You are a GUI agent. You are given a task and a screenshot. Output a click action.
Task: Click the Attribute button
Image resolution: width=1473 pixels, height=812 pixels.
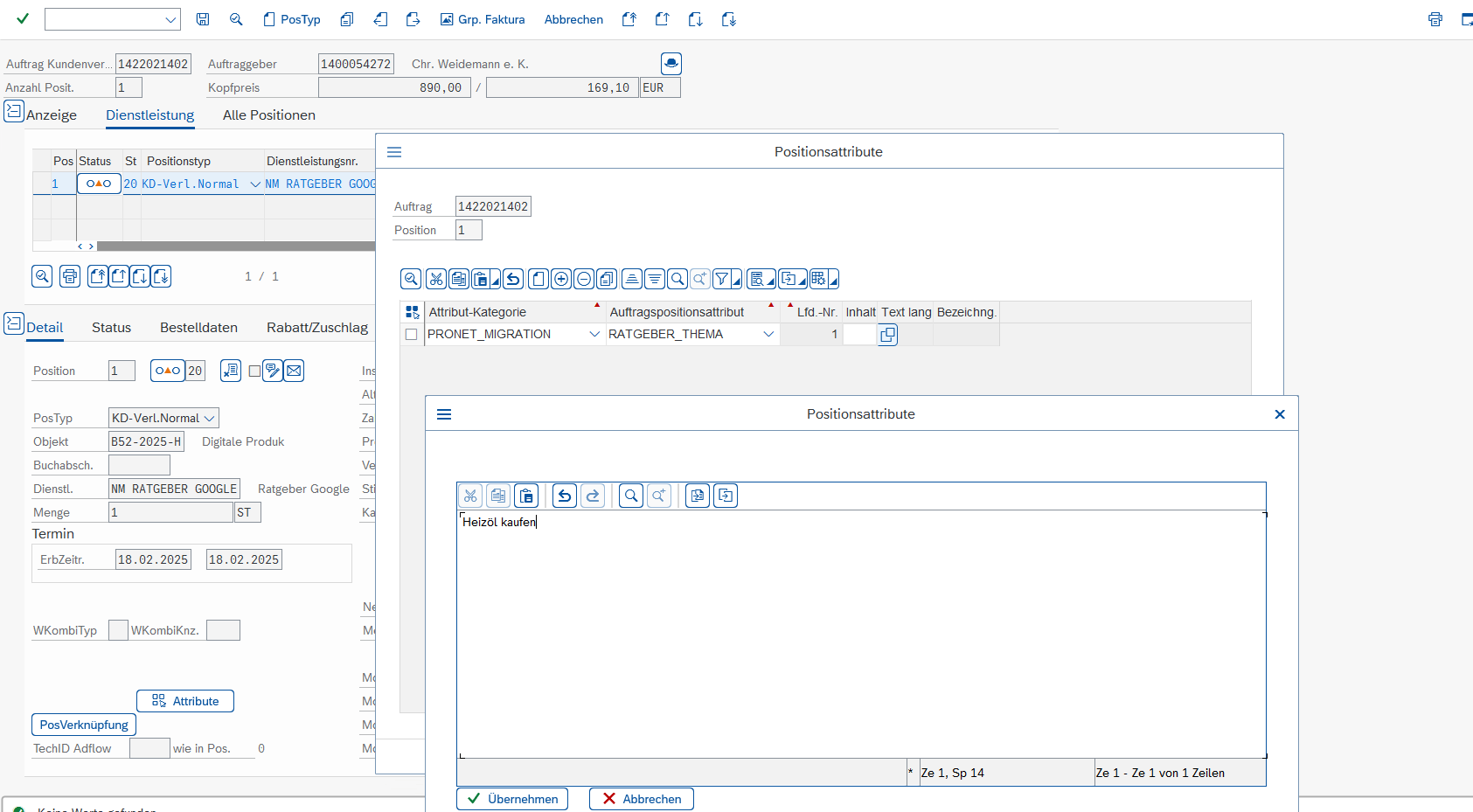pyautogui.click(x=185, y=701)
